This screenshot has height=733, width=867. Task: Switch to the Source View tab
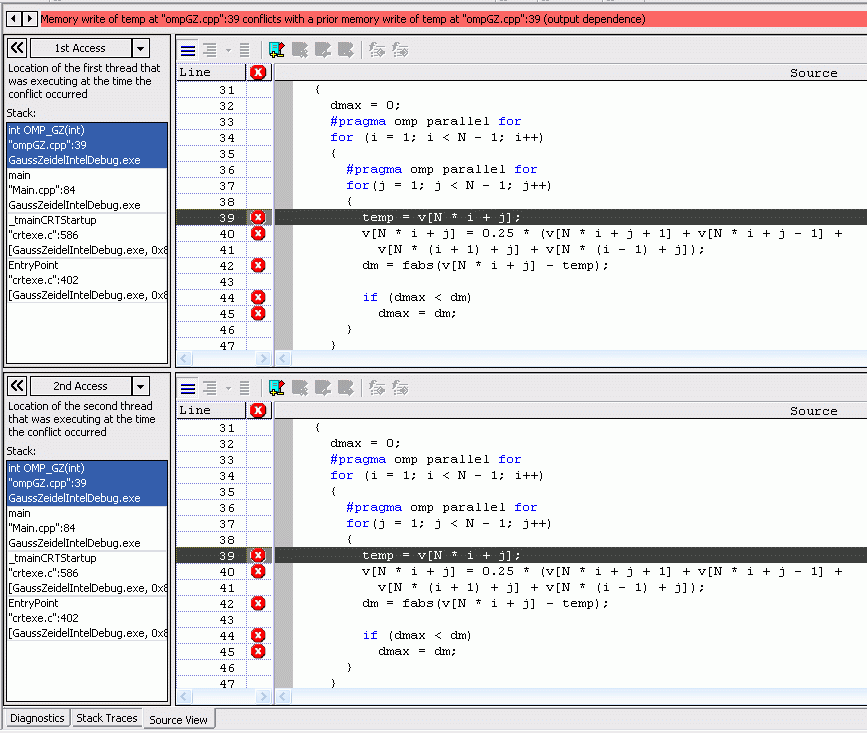[179, 720]
